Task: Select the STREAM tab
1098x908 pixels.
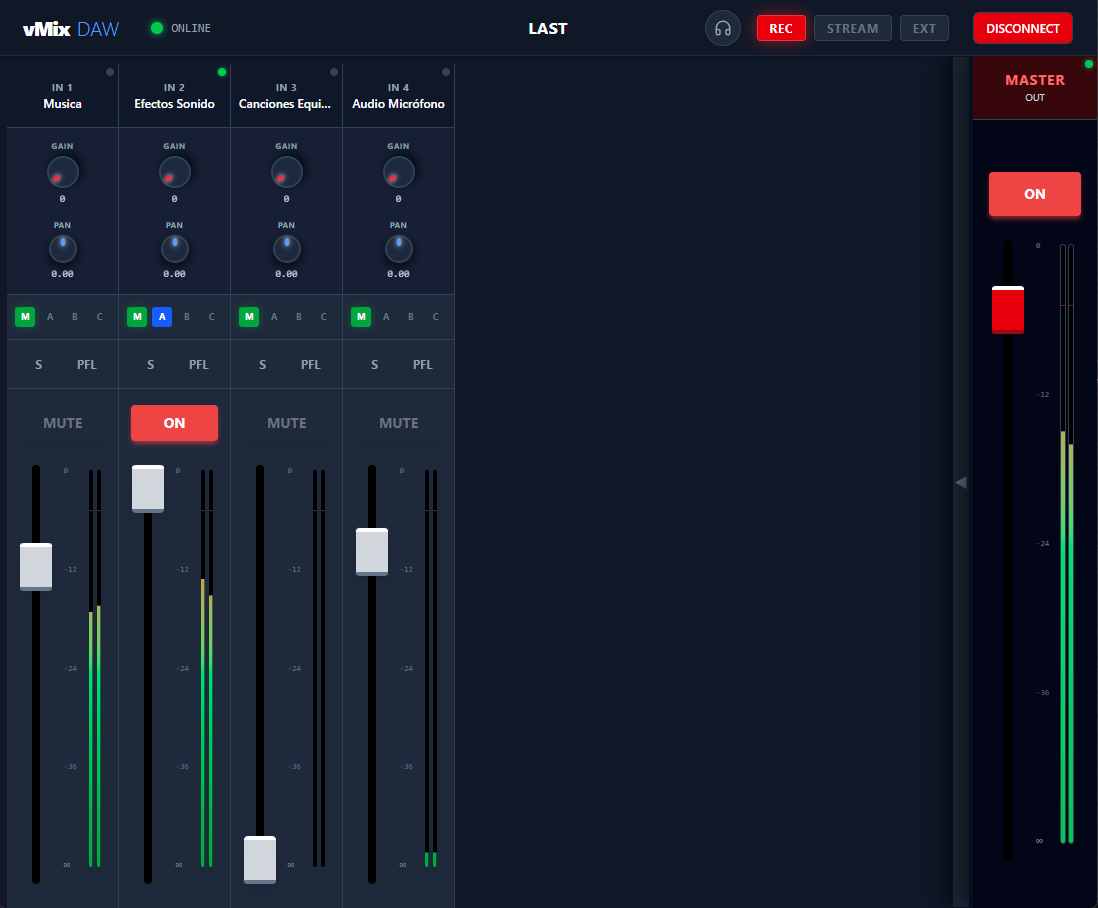Action: tap(852, 28)
